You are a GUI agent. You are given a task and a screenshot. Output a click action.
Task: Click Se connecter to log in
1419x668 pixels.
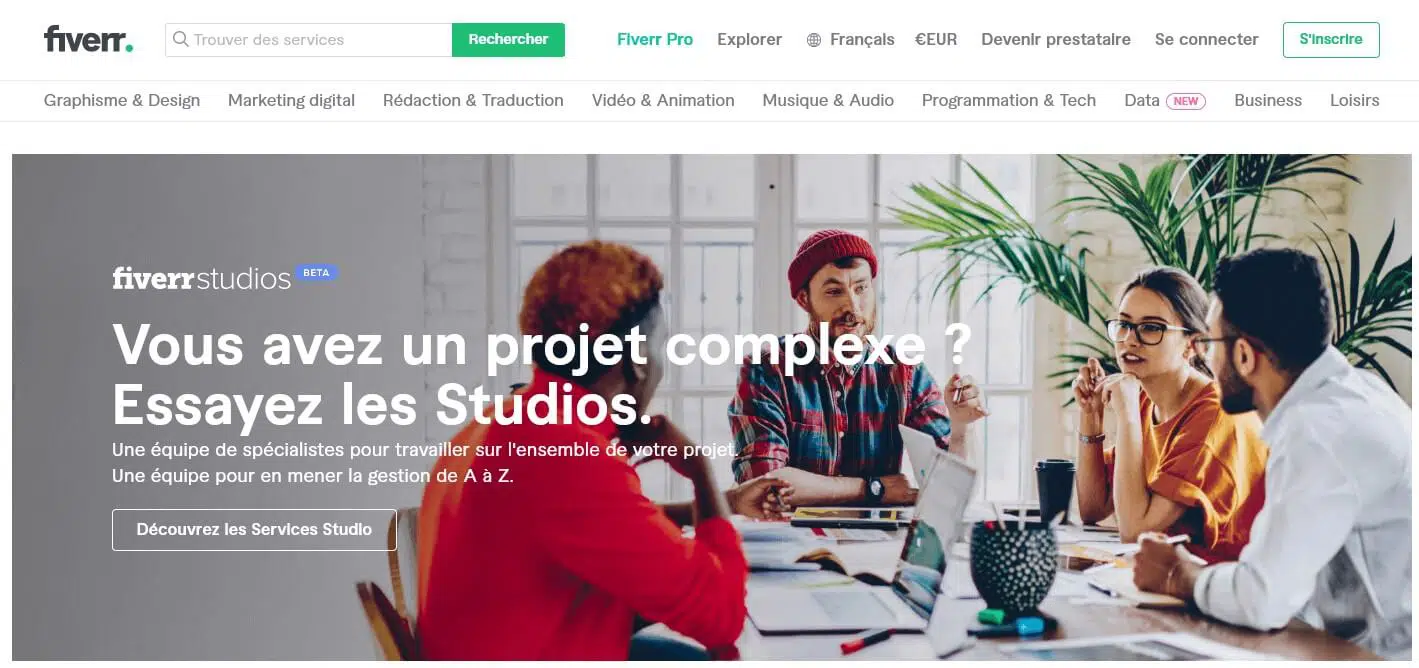pos(1206,40)
